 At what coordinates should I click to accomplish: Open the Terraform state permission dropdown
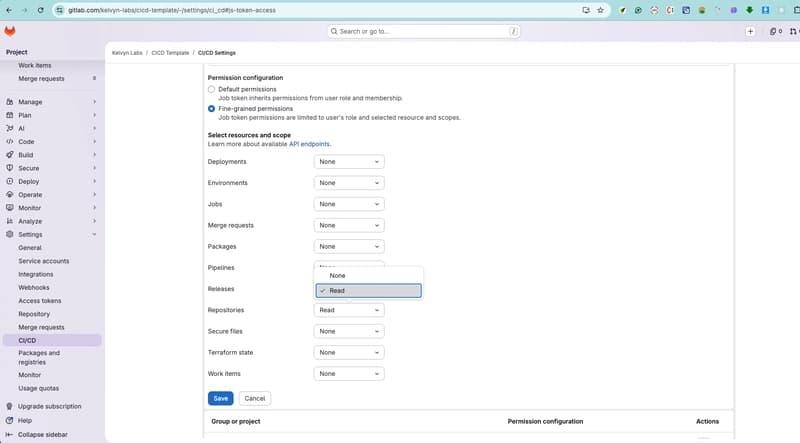click(x=349, y=353)
